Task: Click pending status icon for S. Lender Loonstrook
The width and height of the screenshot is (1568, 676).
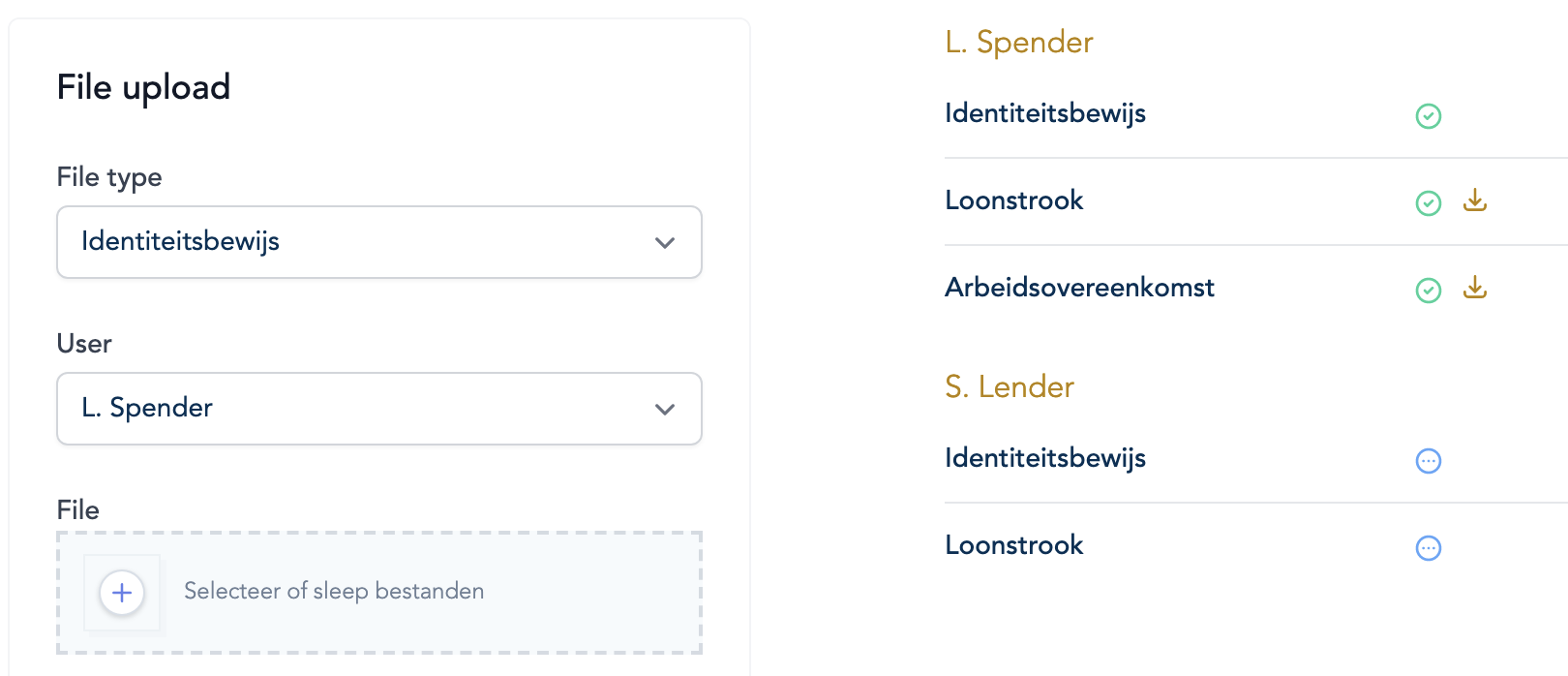Action: click(1429, 548)
